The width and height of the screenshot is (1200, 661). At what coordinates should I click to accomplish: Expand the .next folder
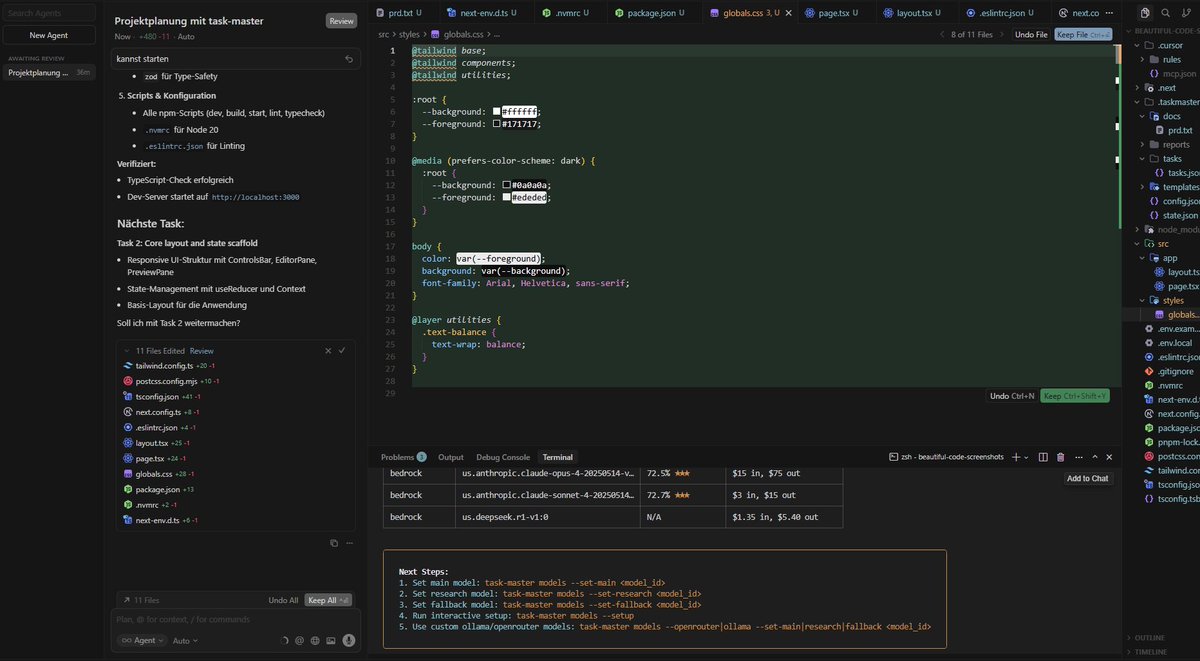click(1136, 88)
